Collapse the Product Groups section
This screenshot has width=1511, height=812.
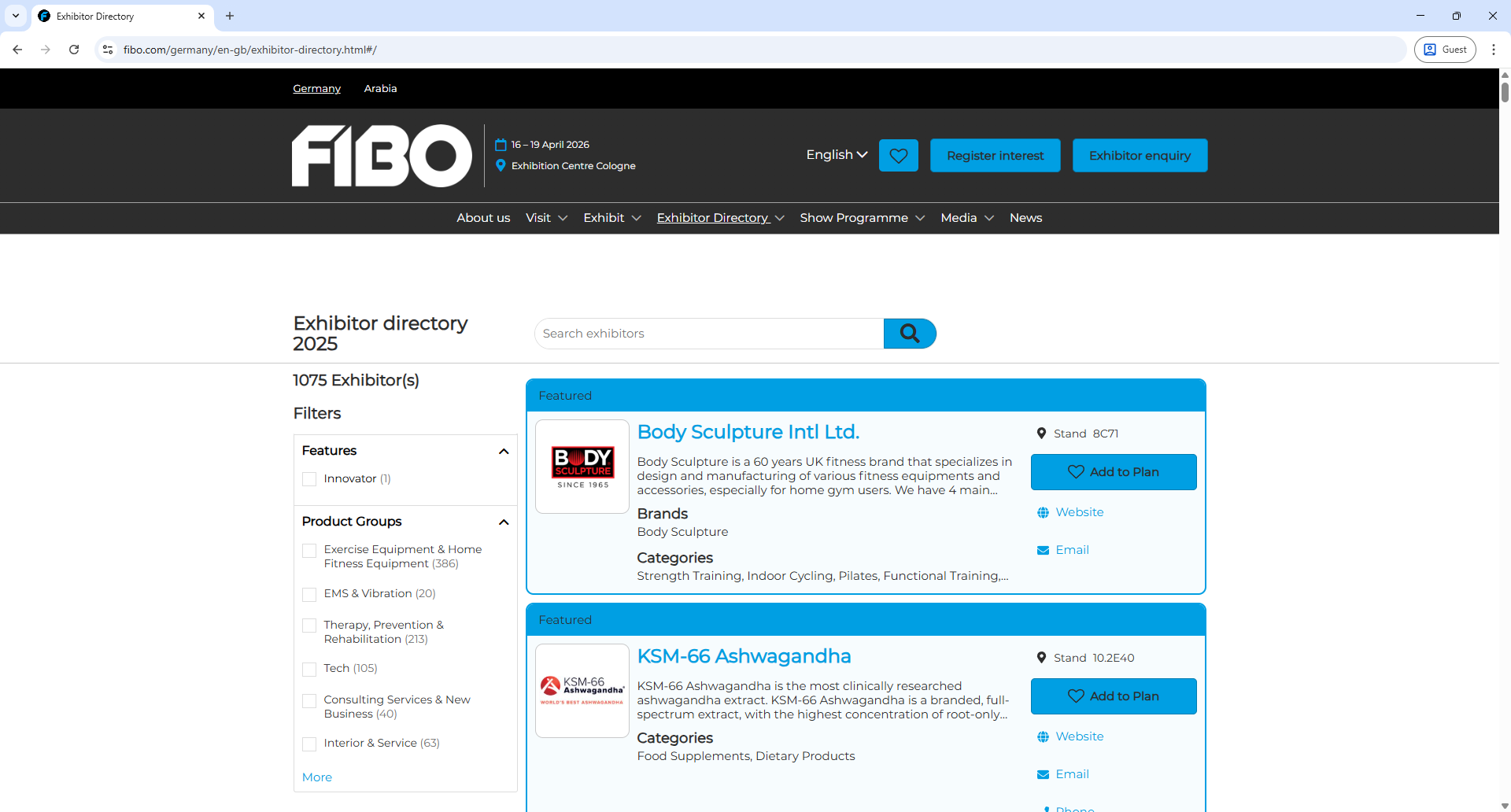coord(503,522)
